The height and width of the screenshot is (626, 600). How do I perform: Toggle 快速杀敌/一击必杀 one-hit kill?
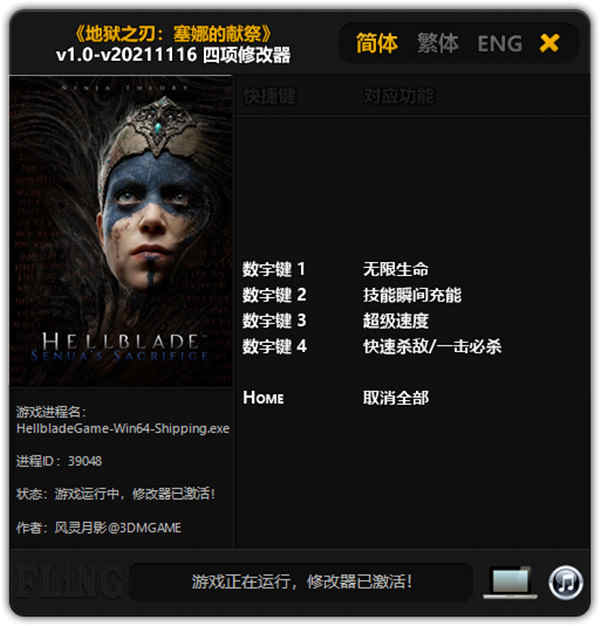[432, 346]
